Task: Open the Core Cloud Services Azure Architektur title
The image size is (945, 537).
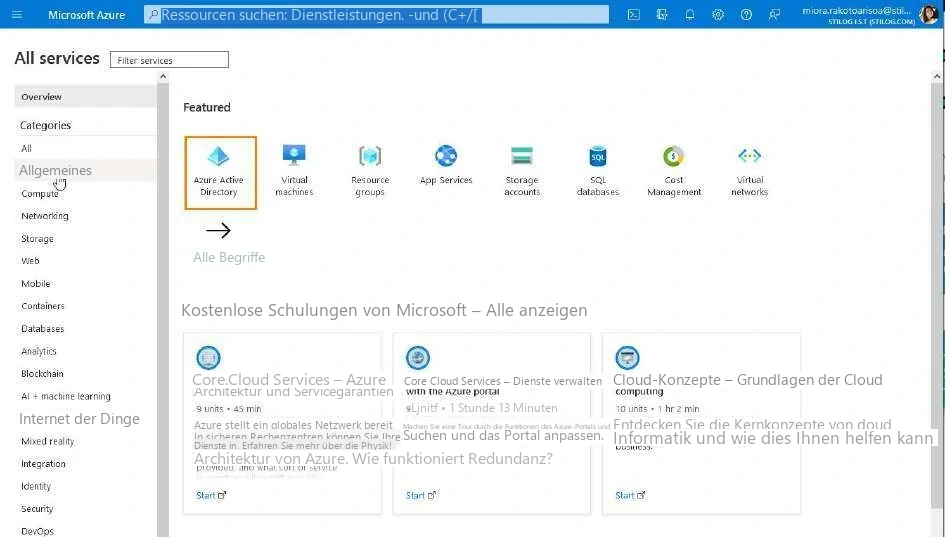Action: tap(293, 386)
